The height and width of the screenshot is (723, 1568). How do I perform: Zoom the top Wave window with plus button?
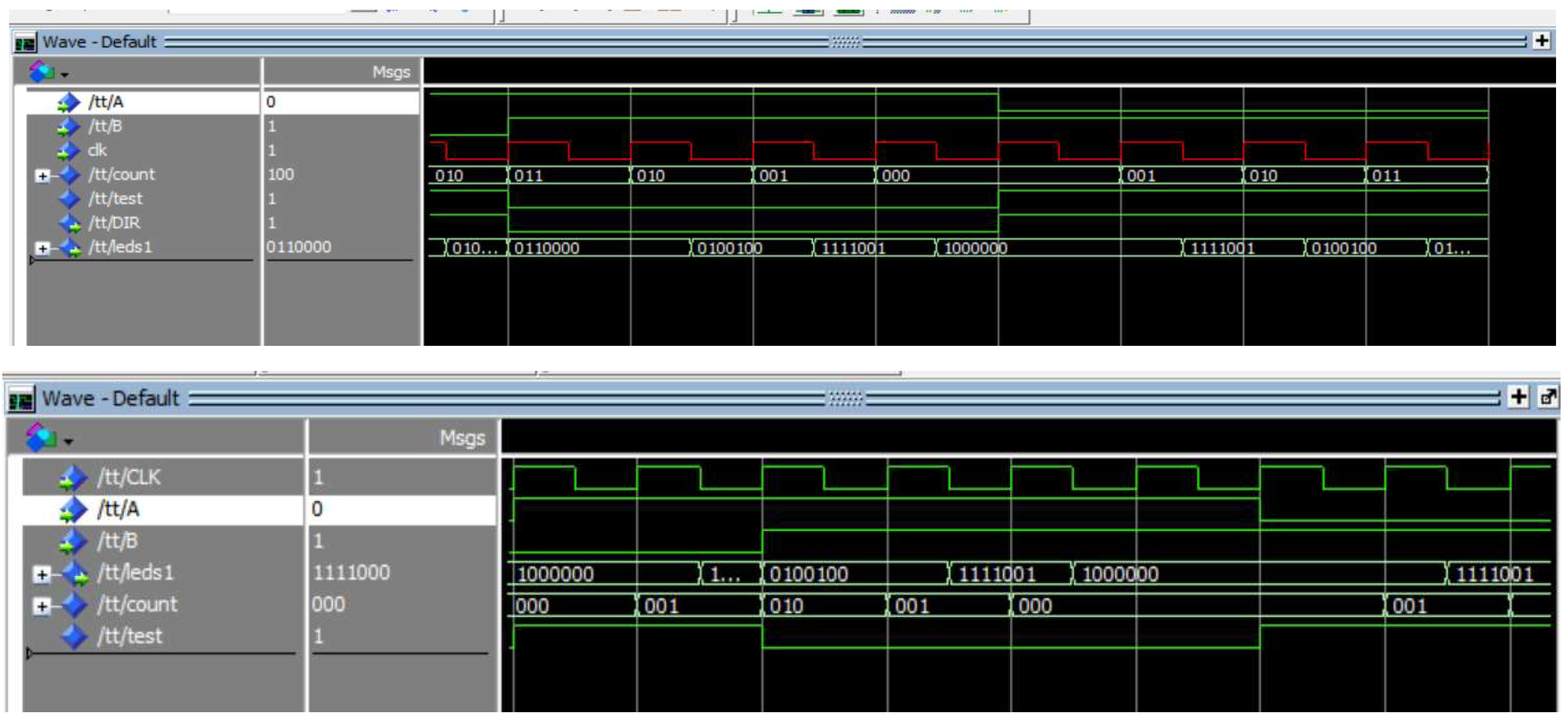point(1542,41)
